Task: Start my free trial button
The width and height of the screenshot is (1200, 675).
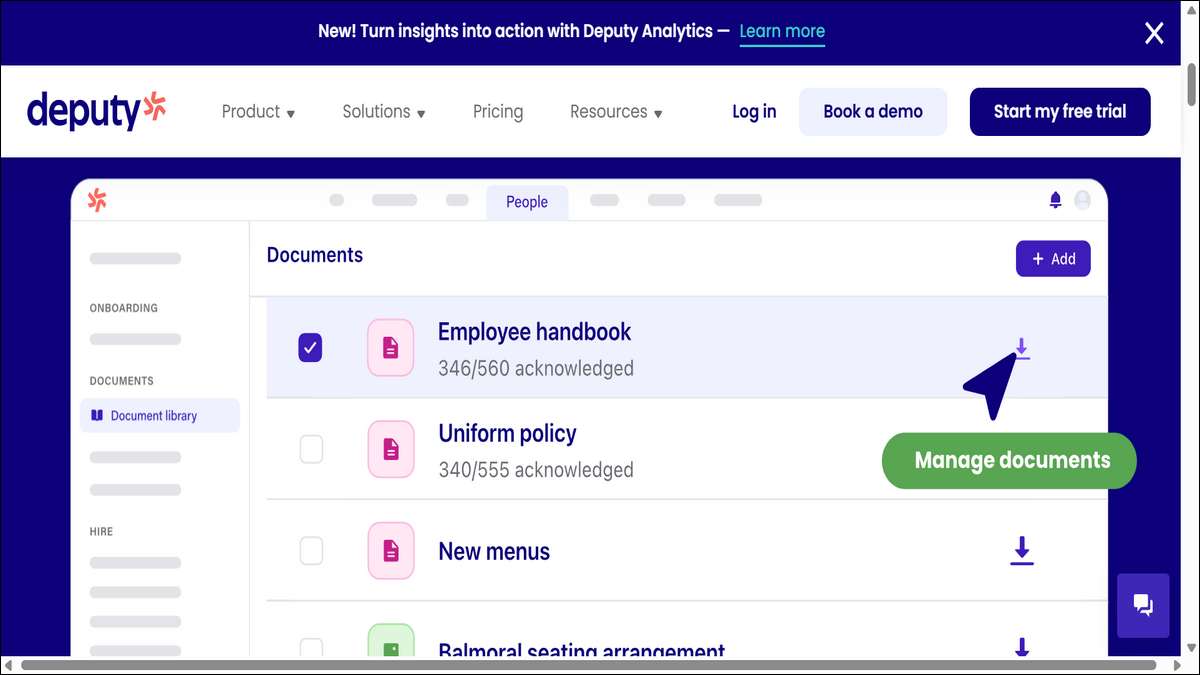Action: (1060, 112)
